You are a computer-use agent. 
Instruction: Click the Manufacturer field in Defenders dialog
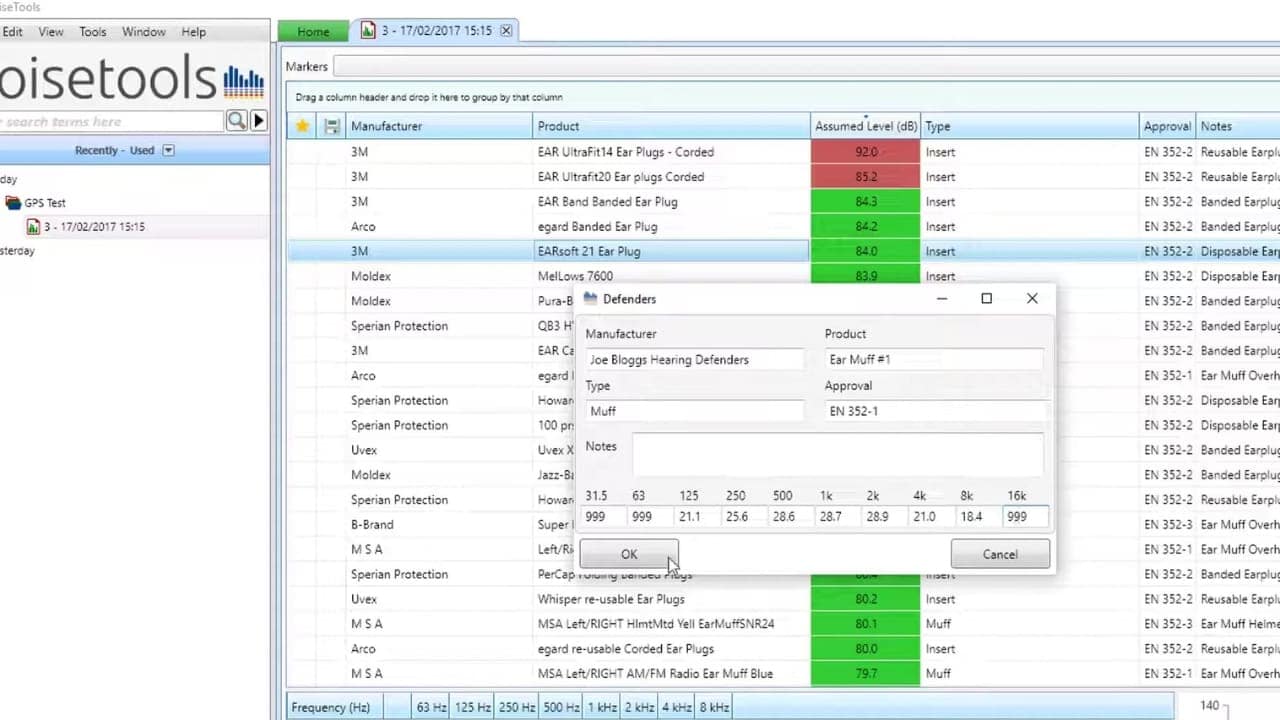tap(694, 359)
